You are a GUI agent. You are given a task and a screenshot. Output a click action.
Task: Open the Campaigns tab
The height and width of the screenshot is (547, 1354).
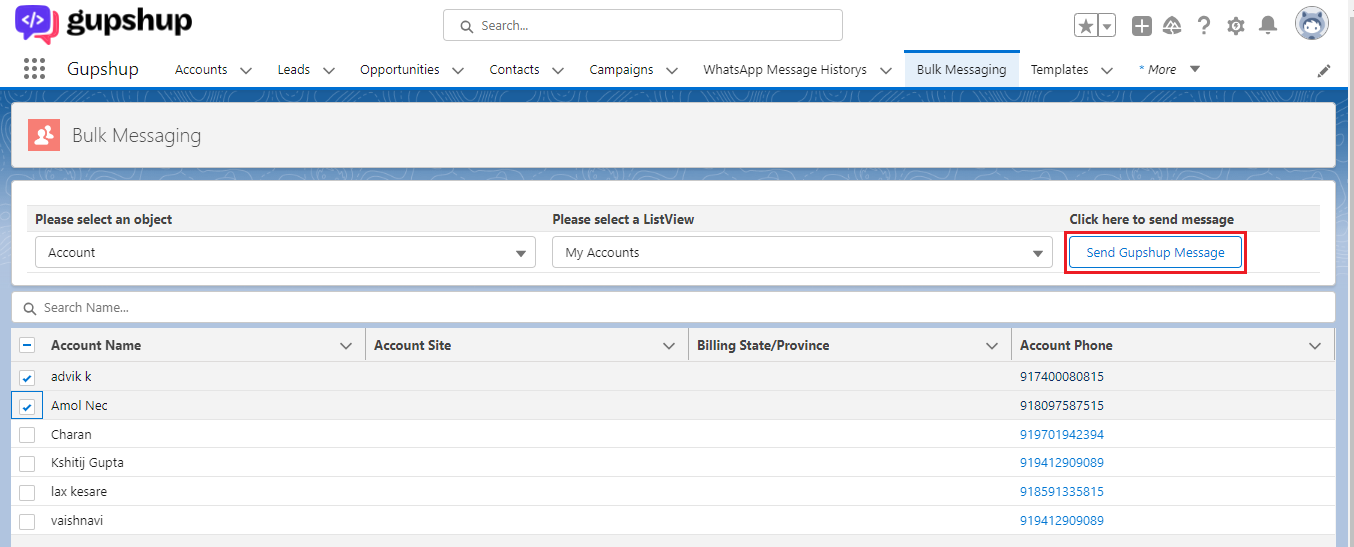(621, 70)
